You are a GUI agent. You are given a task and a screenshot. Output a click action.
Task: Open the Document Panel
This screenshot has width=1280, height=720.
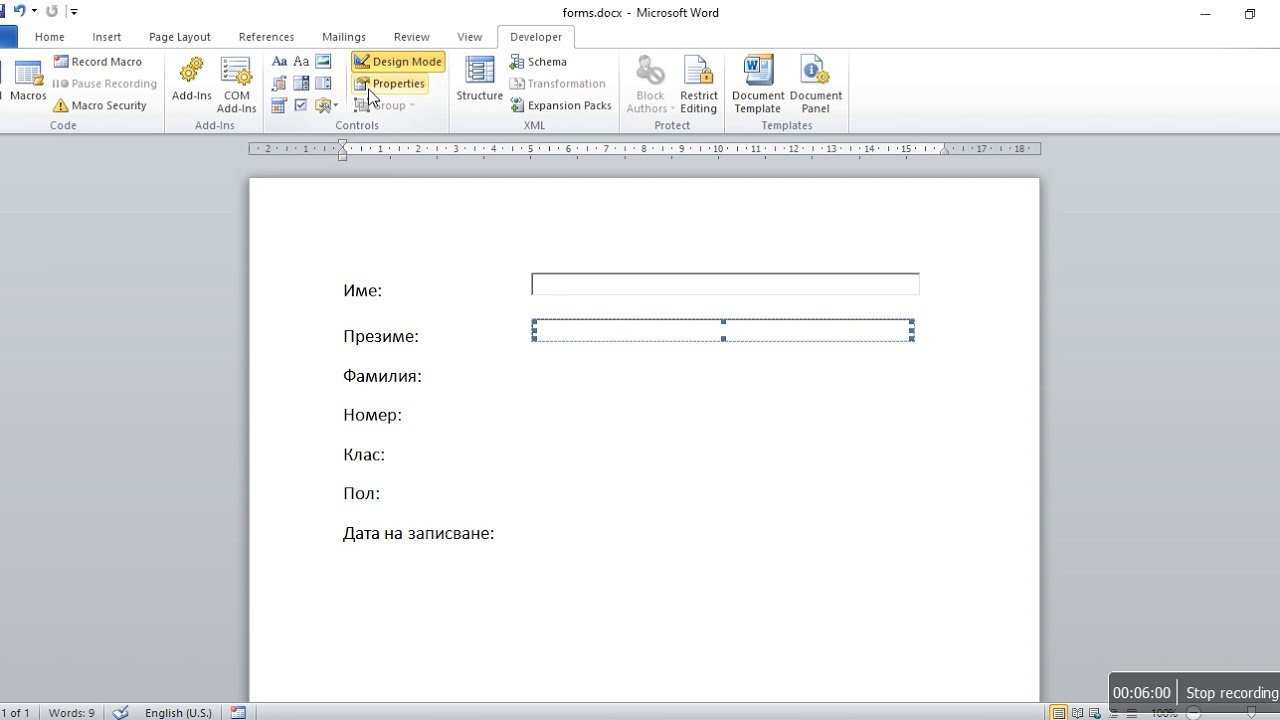816,85
